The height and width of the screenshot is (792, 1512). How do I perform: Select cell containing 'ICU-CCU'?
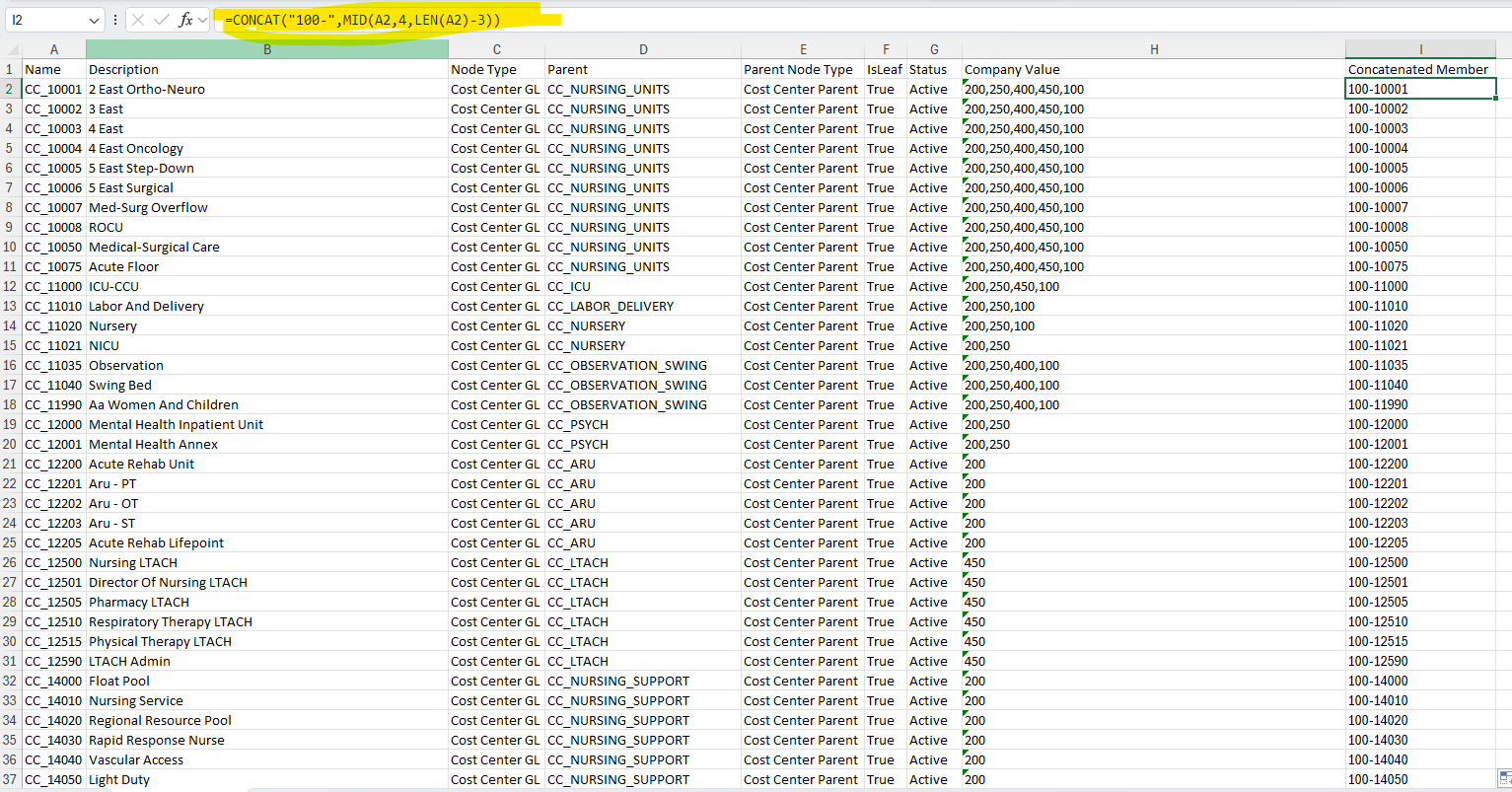[266, 286]
